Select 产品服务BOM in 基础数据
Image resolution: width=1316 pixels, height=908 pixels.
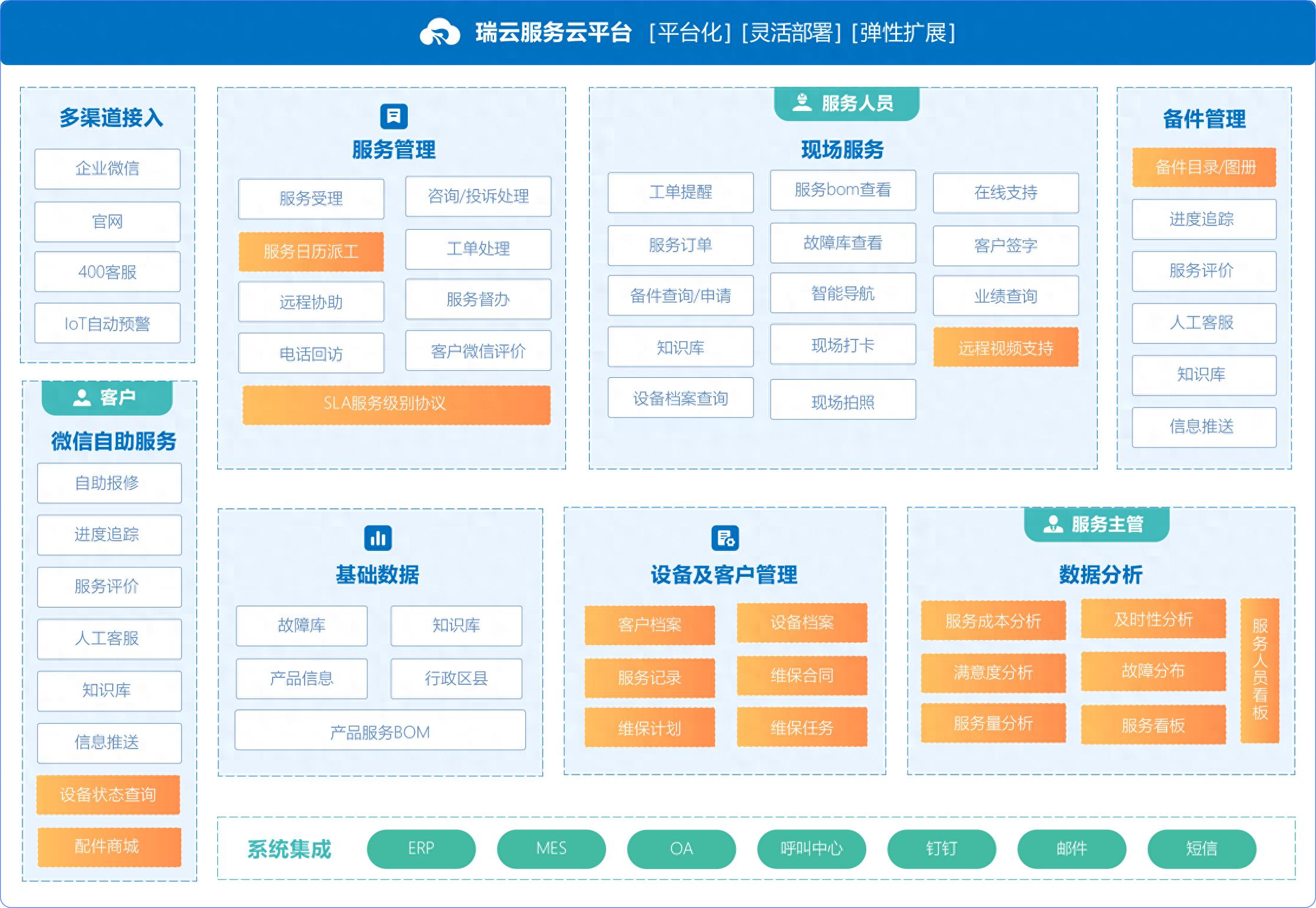click(379, 731)
